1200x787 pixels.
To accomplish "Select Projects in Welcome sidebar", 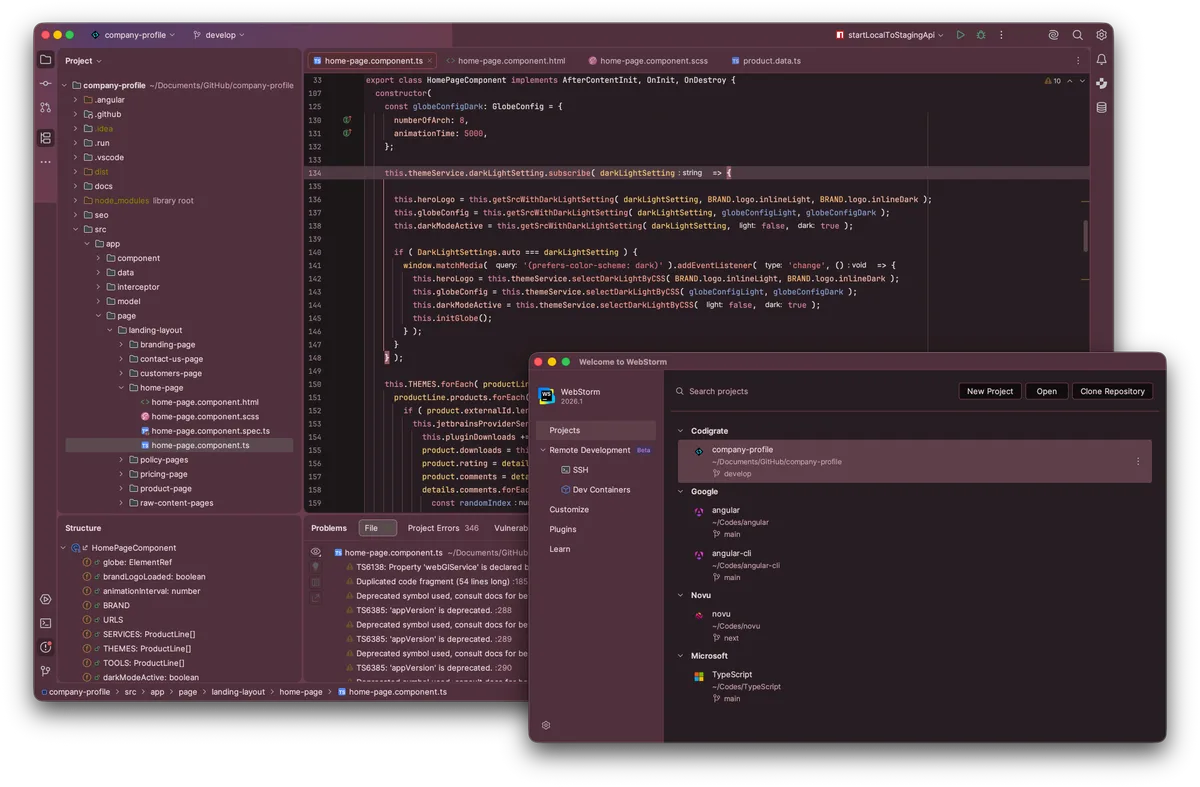I will 596,430.
